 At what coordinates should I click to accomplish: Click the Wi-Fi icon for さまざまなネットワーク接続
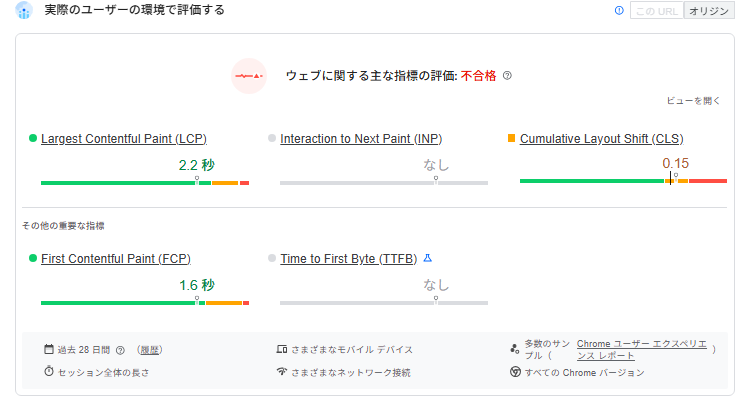282,371
